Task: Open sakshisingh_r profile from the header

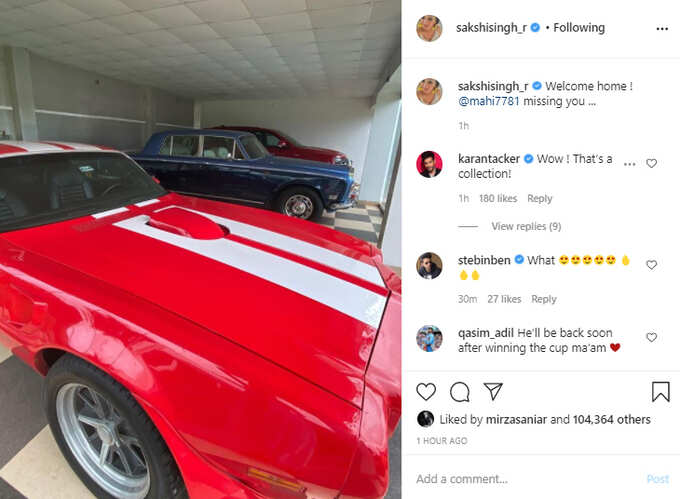Action: tap(491, 28)
